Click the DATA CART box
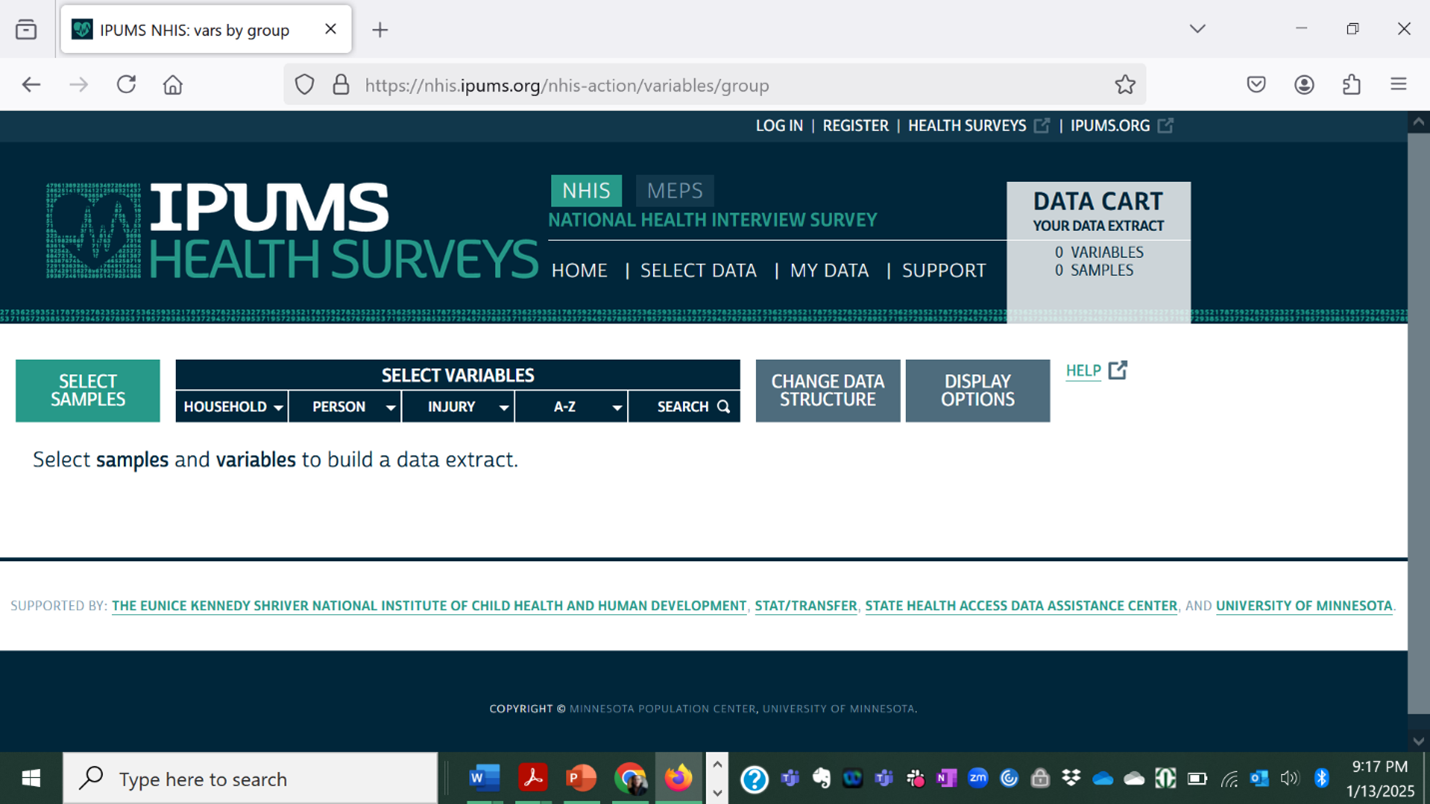This screenshot has height=804, width=1430. click(1098, 251)
